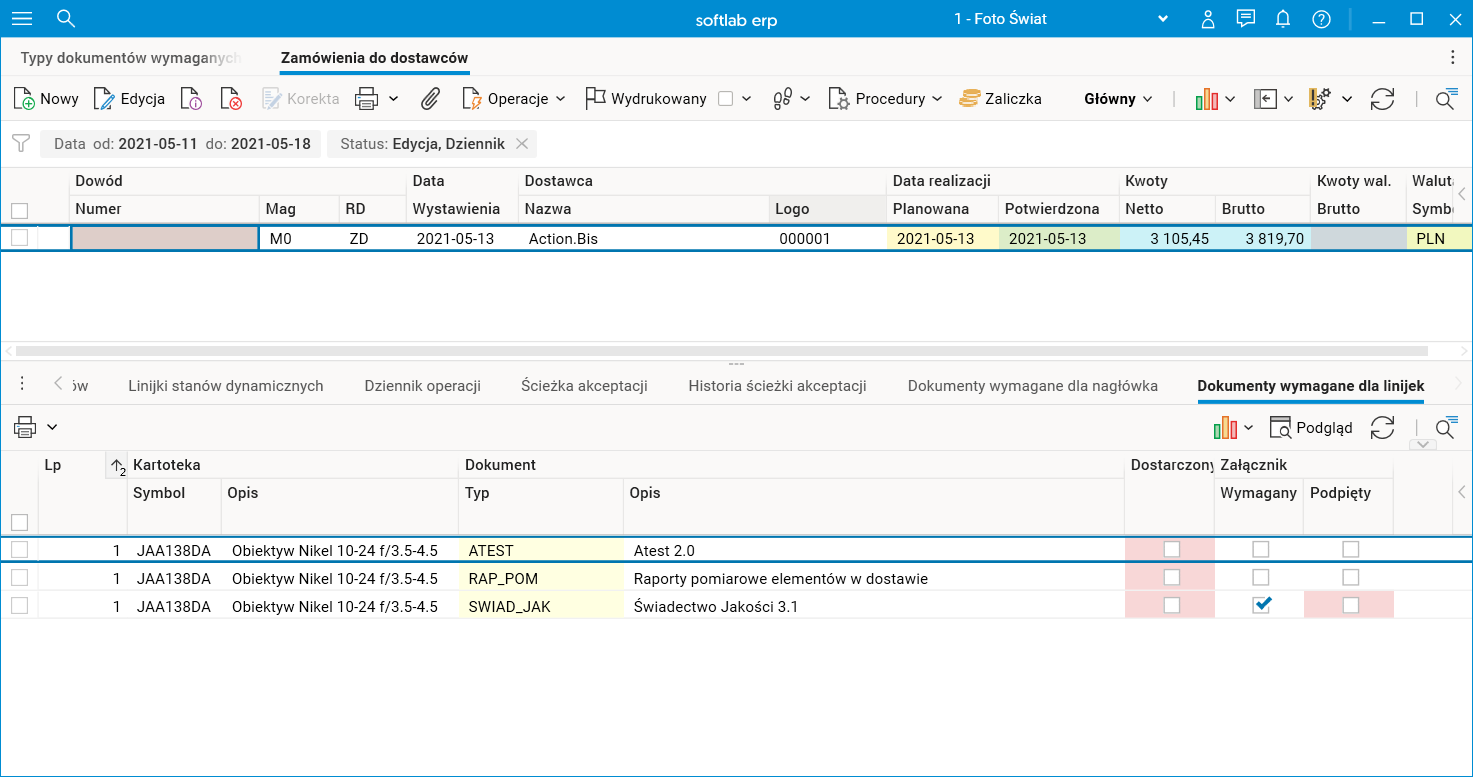Expand the Główny view dropdown

[1118, 99]
